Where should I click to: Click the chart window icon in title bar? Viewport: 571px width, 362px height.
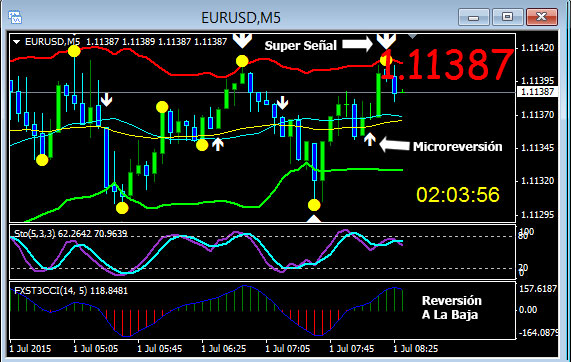coord(15,17)
